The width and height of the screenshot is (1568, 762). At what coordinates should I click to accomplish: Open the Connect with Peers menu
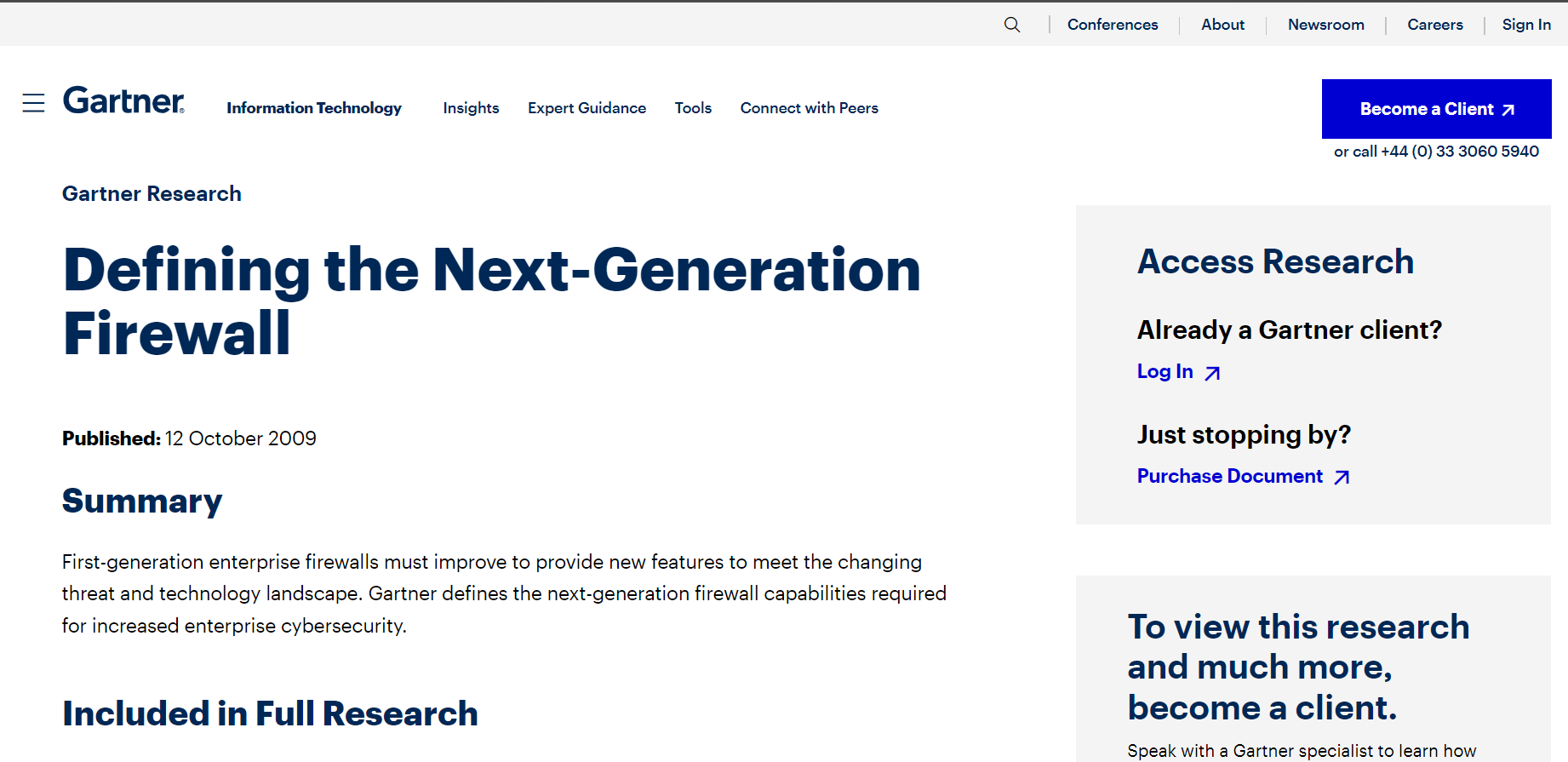click(809, 108)
